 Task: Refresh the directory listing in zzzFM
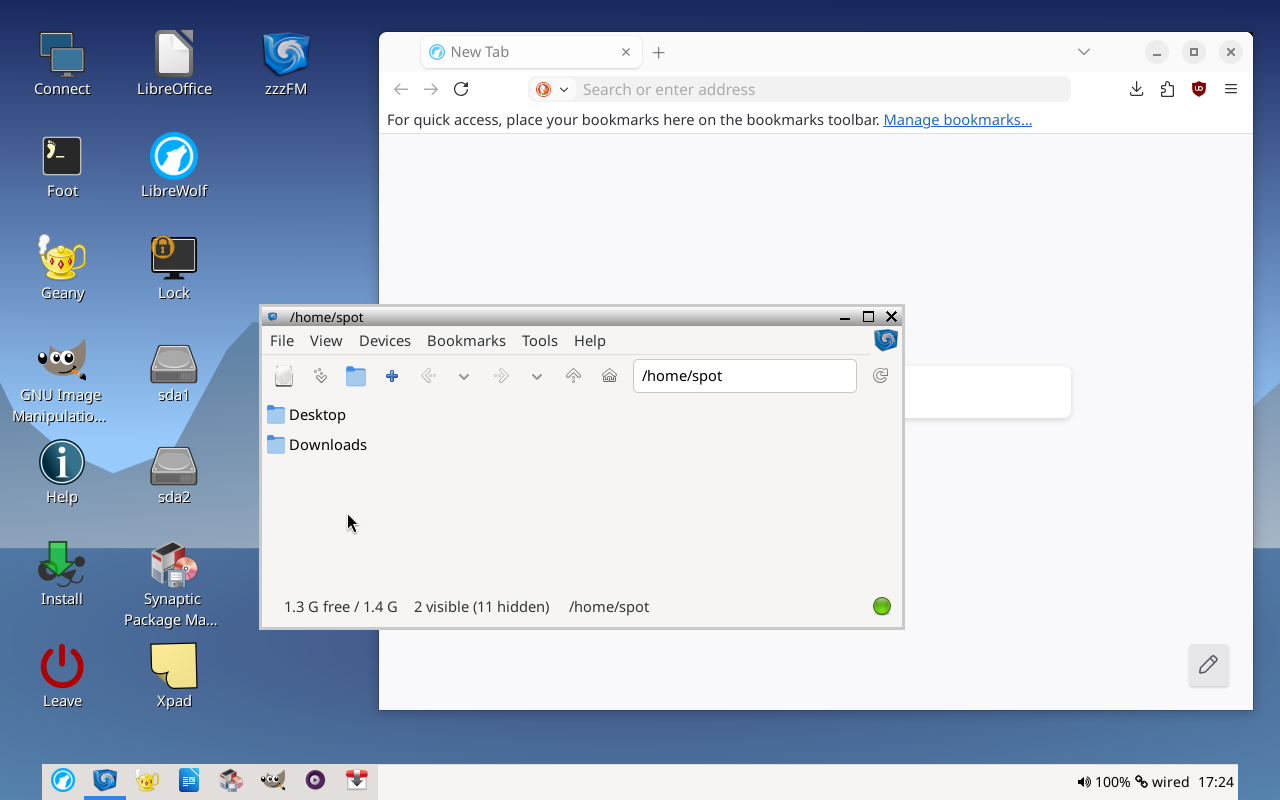point(880,376)
